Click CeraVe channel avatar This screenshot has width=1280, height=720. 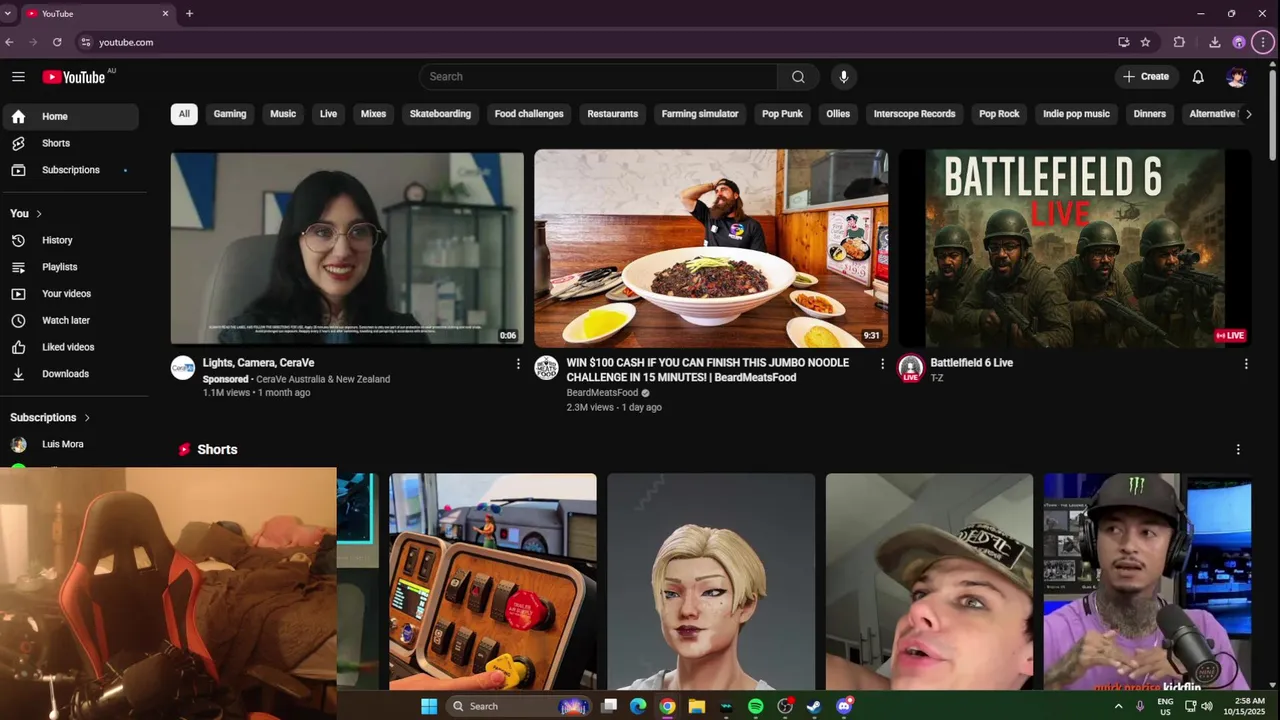pyautogui.click(x=183, y=367)
